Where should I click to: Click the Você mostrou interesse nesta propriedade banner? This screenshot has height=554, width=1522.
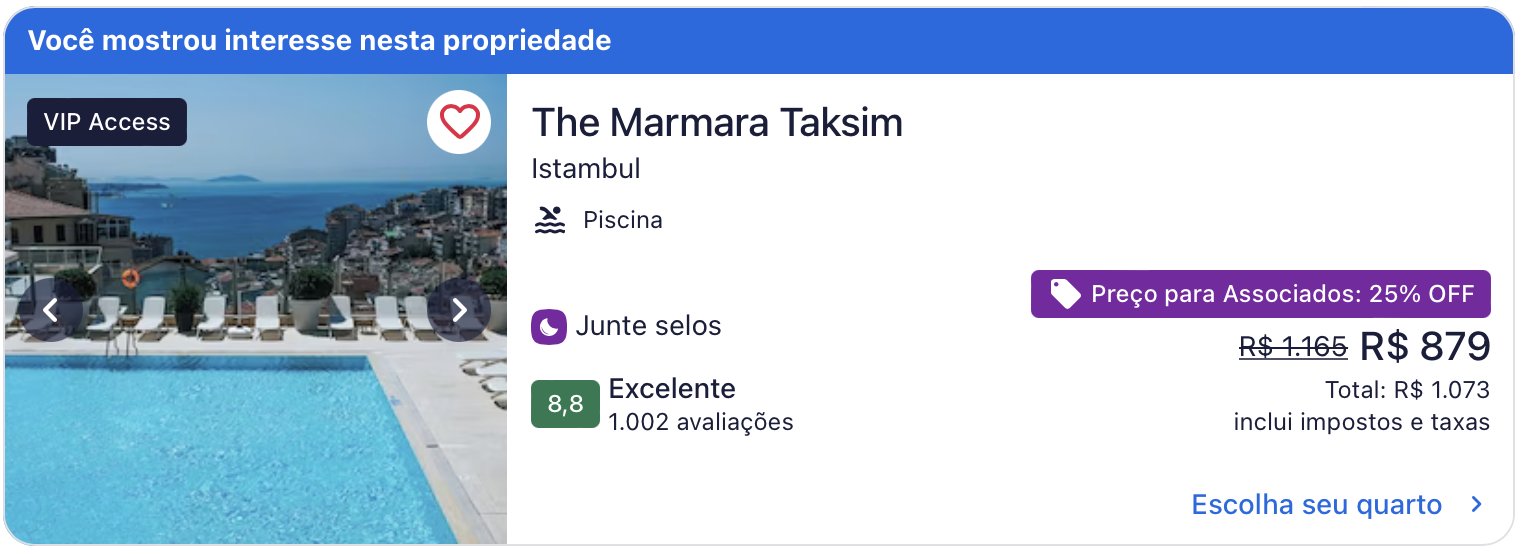point(760,41)
